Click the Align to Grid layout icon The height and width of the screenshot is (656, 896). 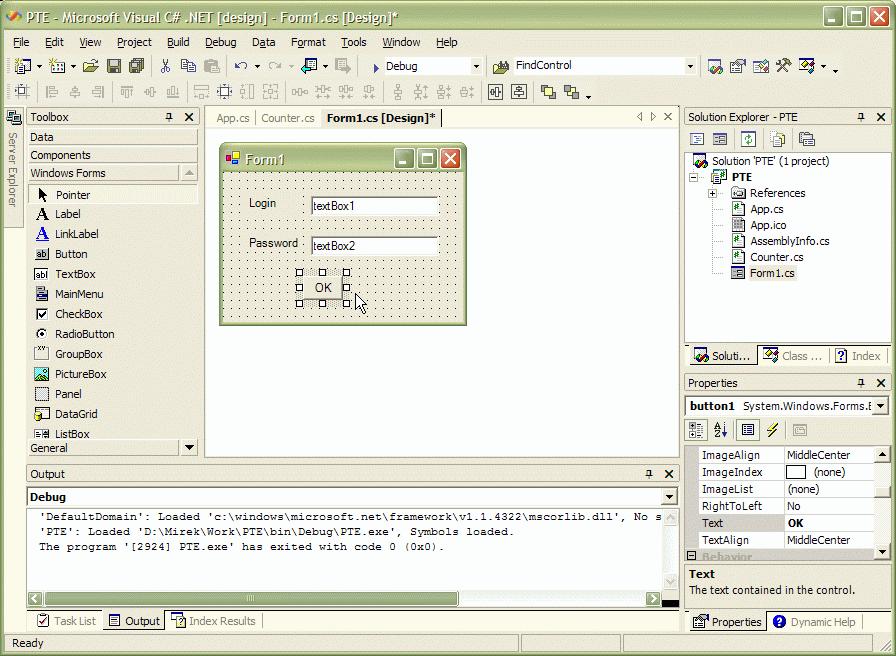coord(22,91)
